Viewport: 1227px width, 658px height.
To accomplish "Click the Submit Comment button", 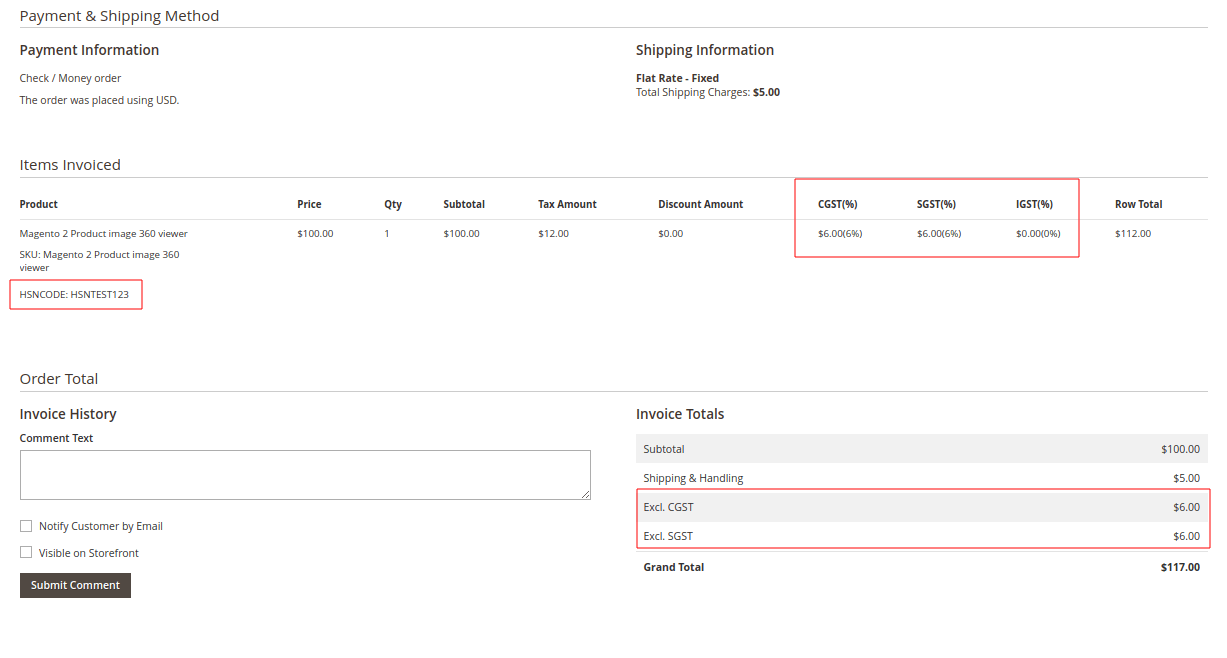I will 74,585.
